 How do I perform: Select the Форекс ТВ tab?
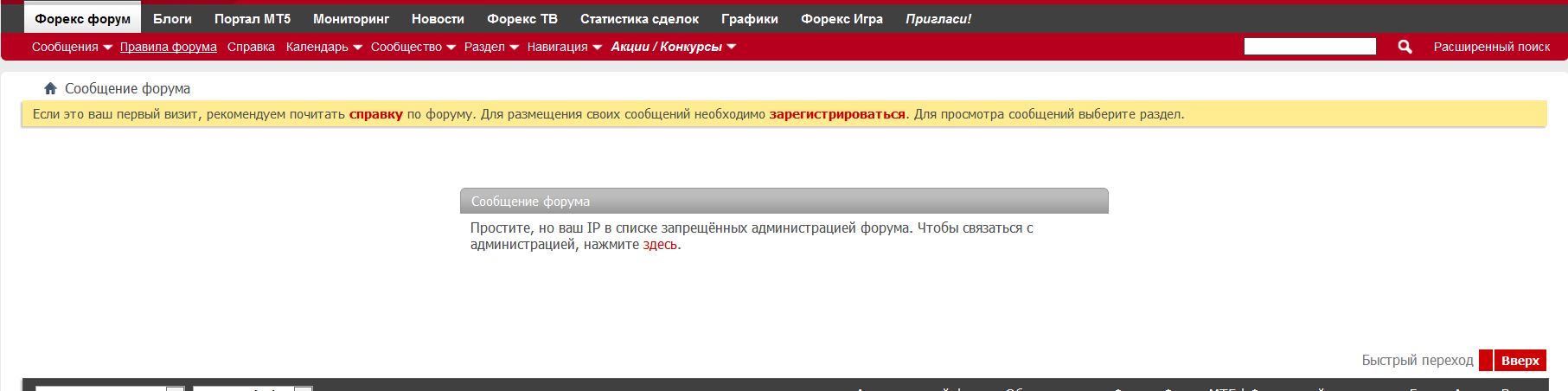(x=522, y=19)
